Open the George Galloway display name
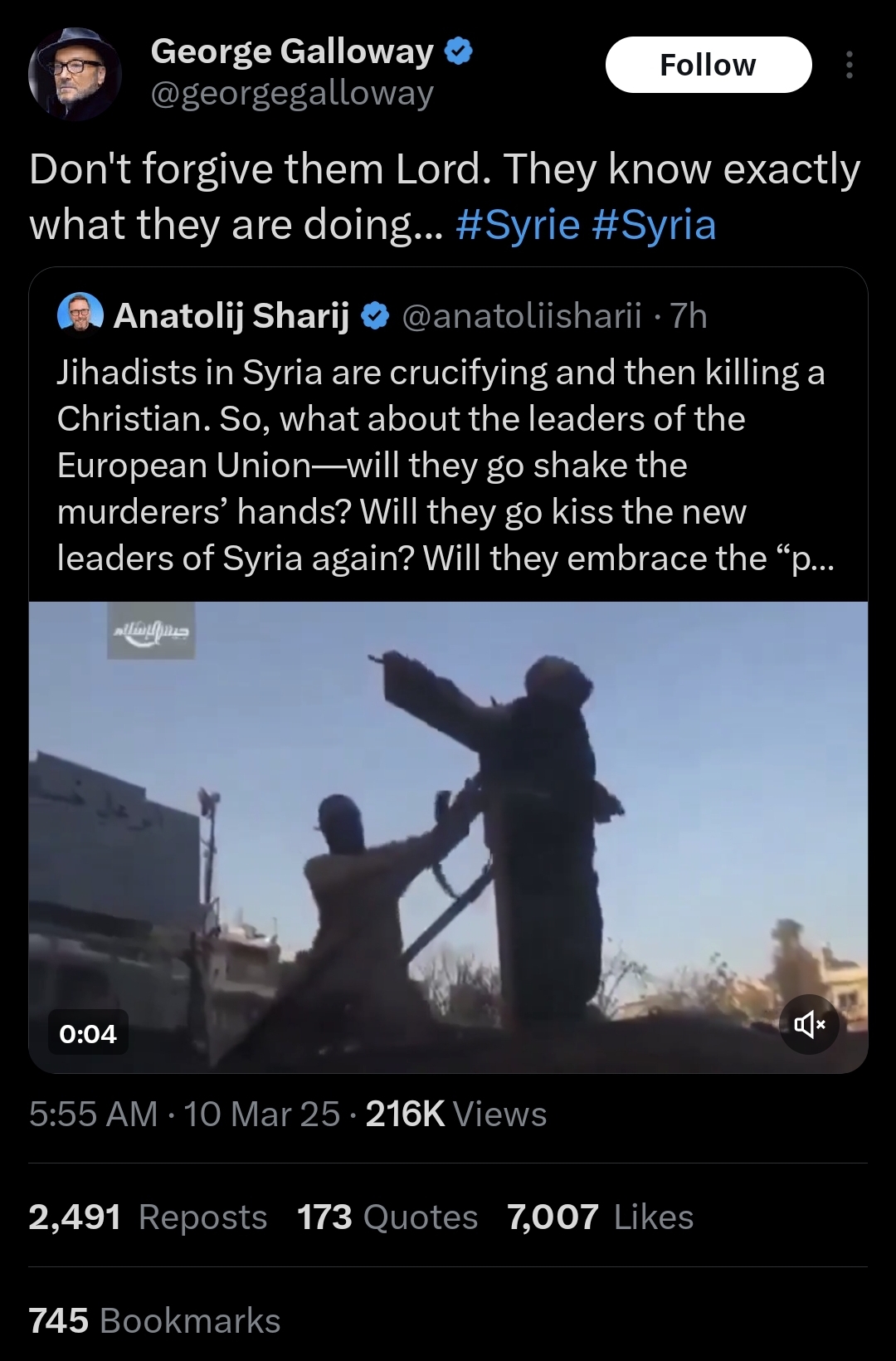 [x=292, y=51]
